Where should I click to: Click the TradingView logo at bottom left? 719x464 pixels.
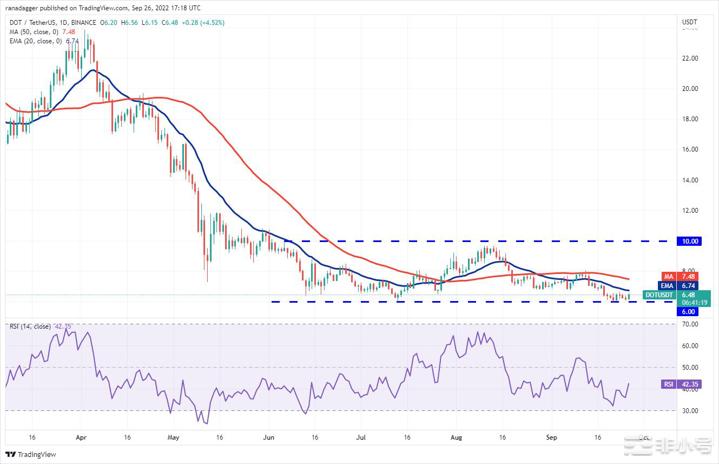35,452
